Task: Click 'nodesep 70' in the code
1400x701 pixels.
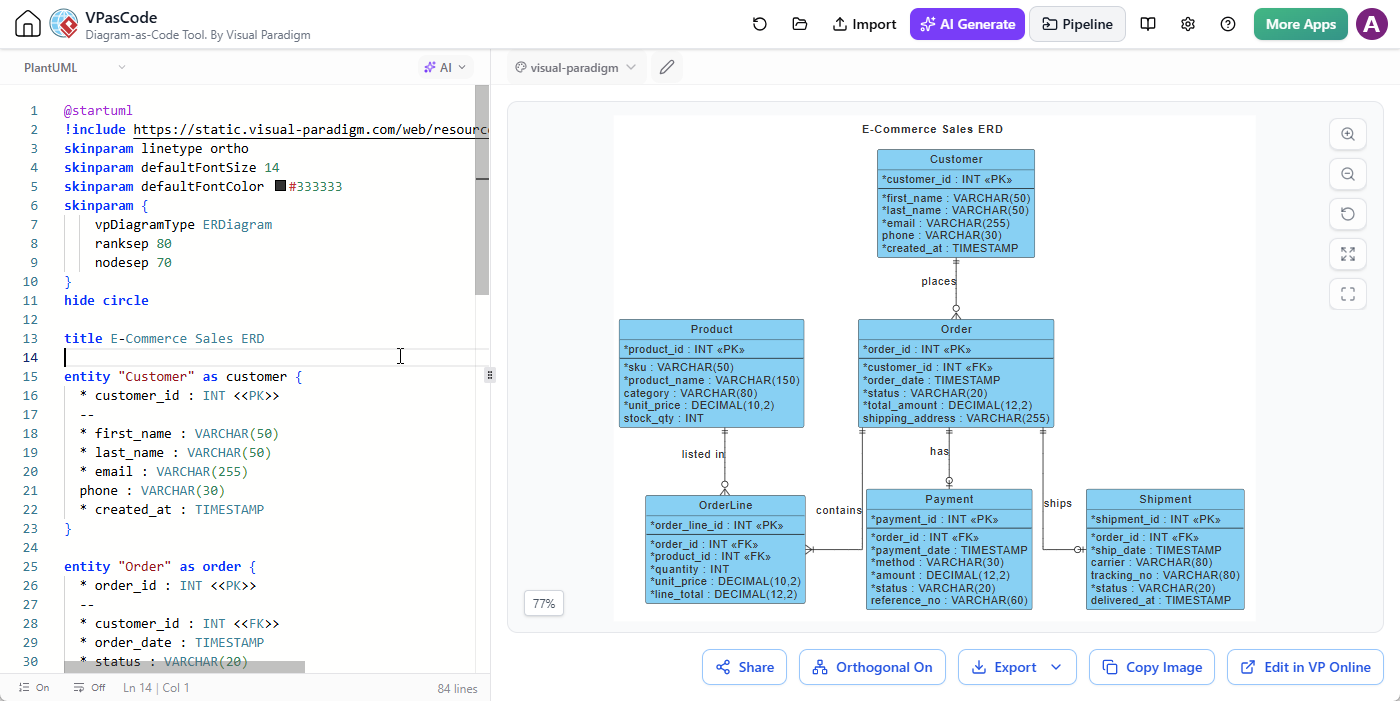Action: [133, 262]
